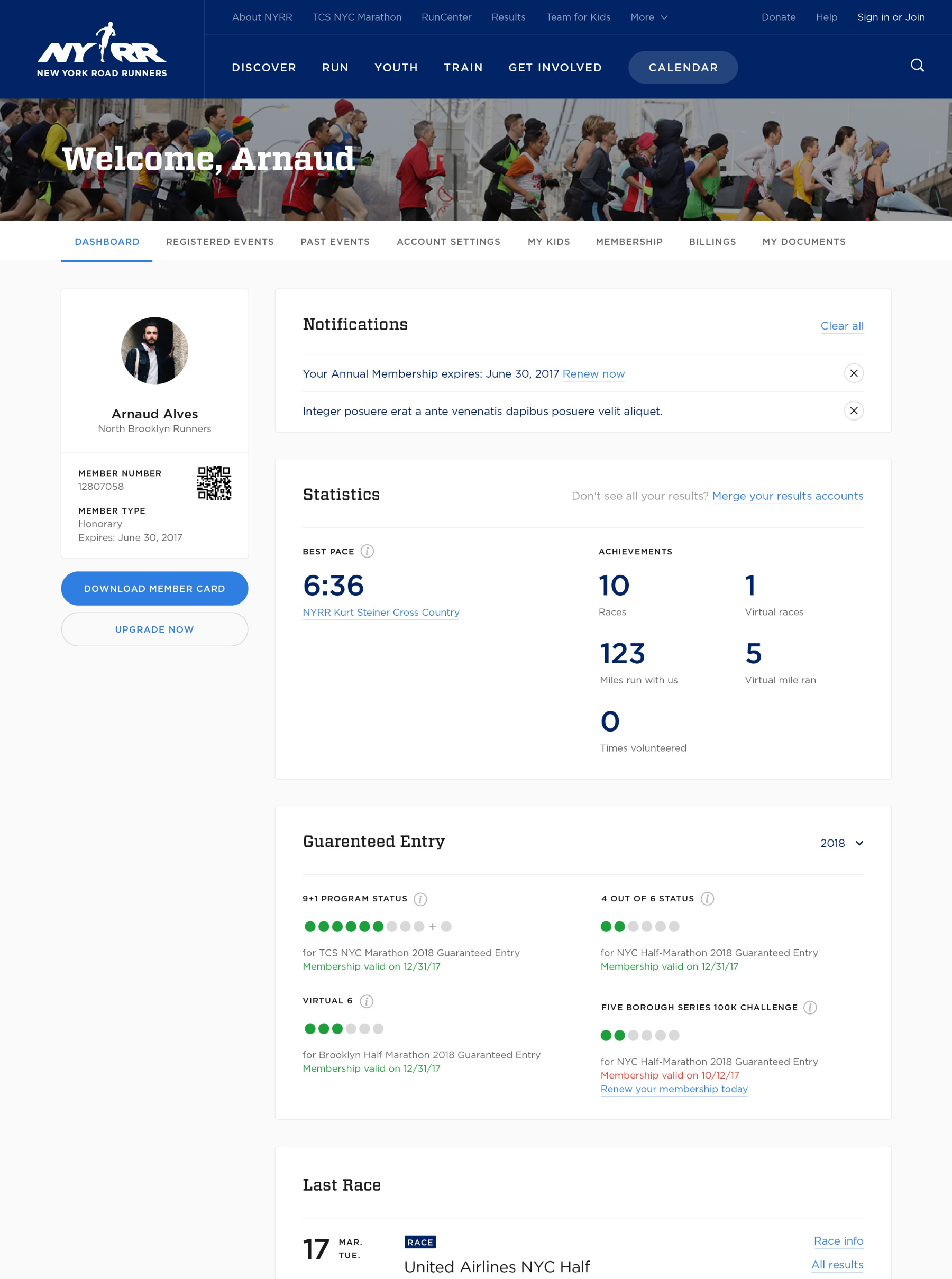
Task: Switch to the Registered Events tab
Action: pos(219,242)
